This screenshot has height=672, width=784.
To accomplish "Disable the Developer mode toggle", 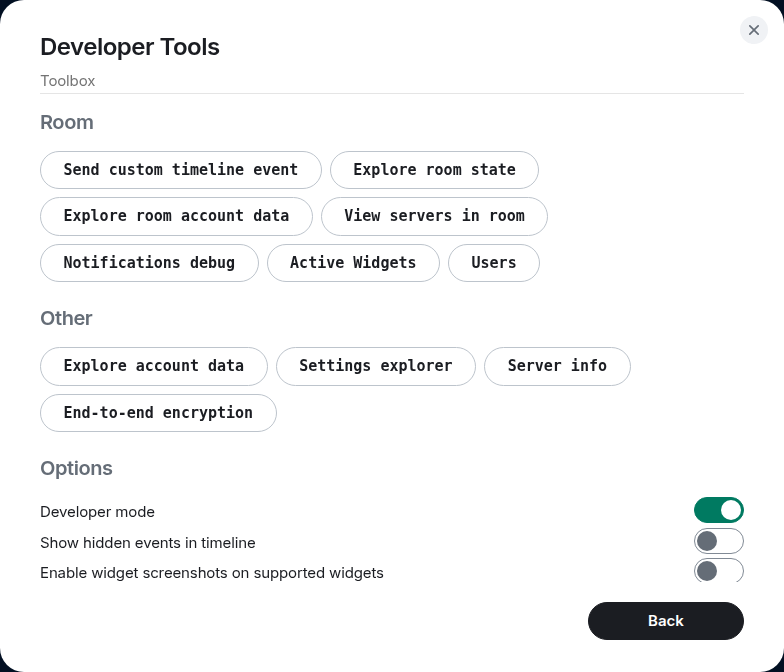I will point(718,510).
